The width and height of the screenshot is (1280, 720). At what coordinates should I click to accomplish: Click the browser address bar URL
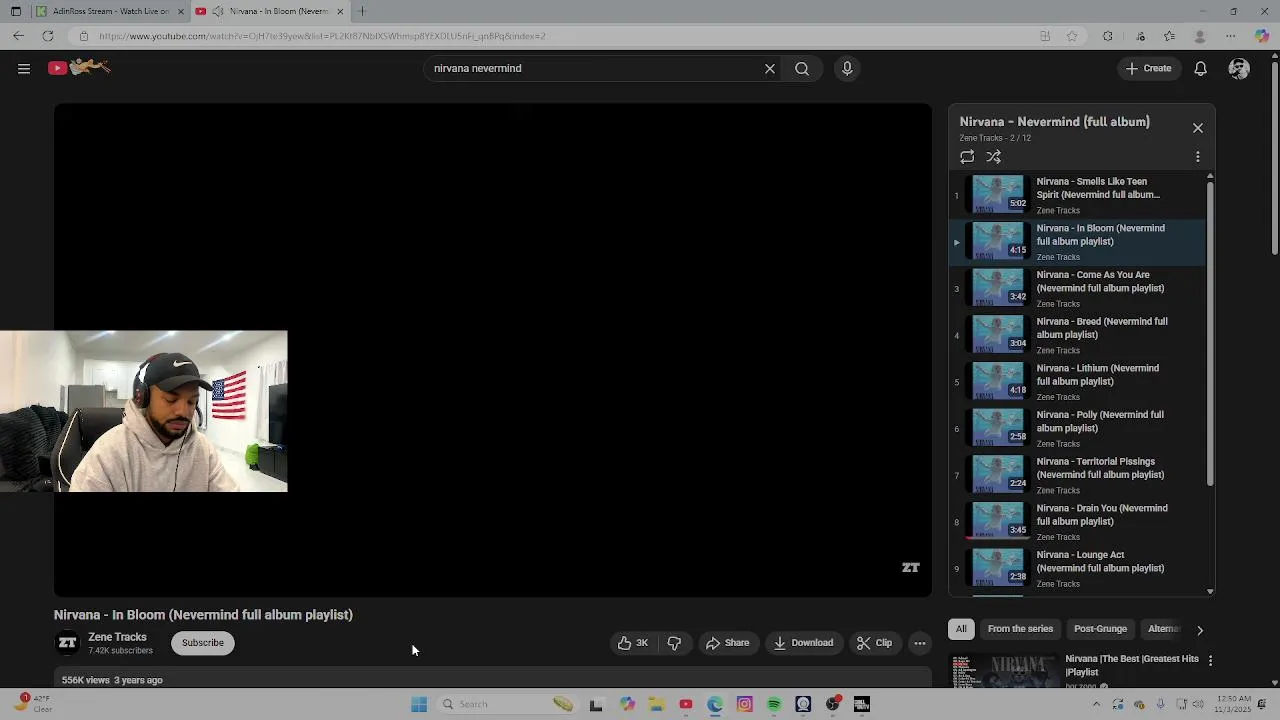(x=322, y=36)
